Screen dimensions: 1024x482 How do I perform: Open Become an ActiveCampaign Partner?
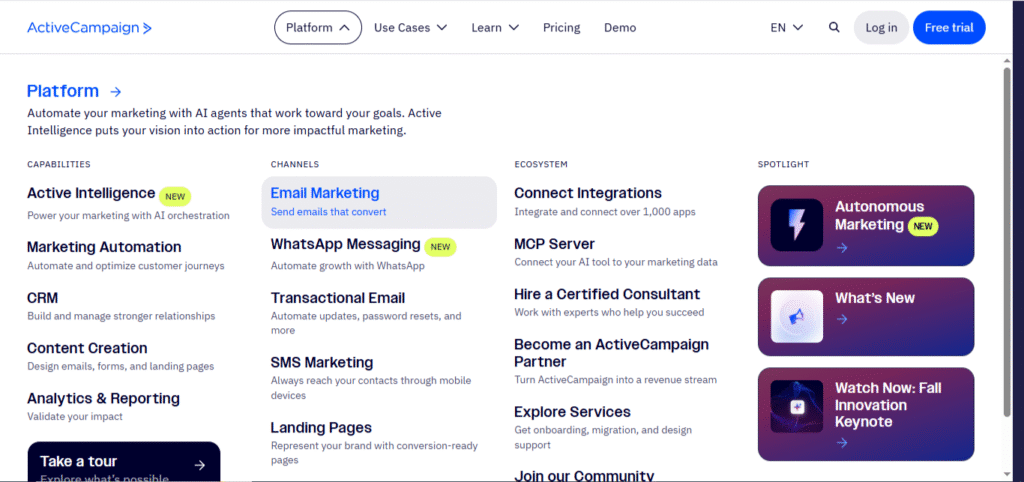(611, 353)
